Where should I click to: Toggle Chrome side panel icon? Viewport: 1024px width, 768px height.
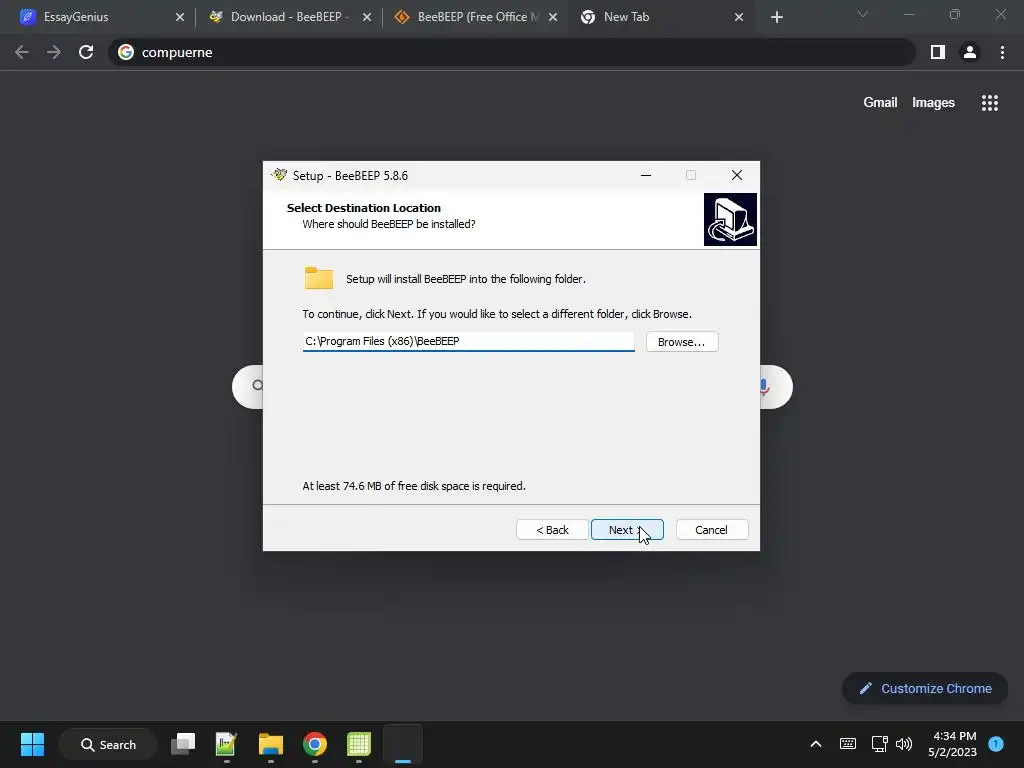(x=938, y=52)
